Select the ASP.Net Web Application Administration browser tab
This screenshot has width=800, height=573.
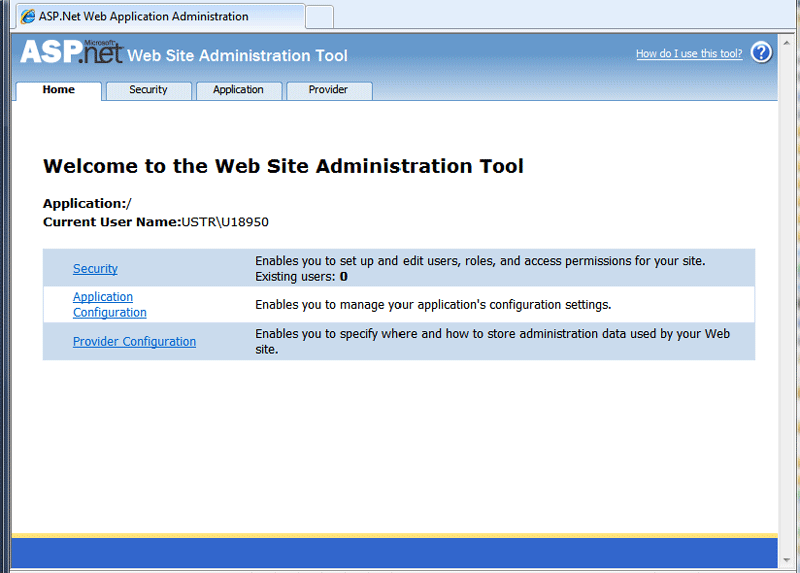pos(160,16)
